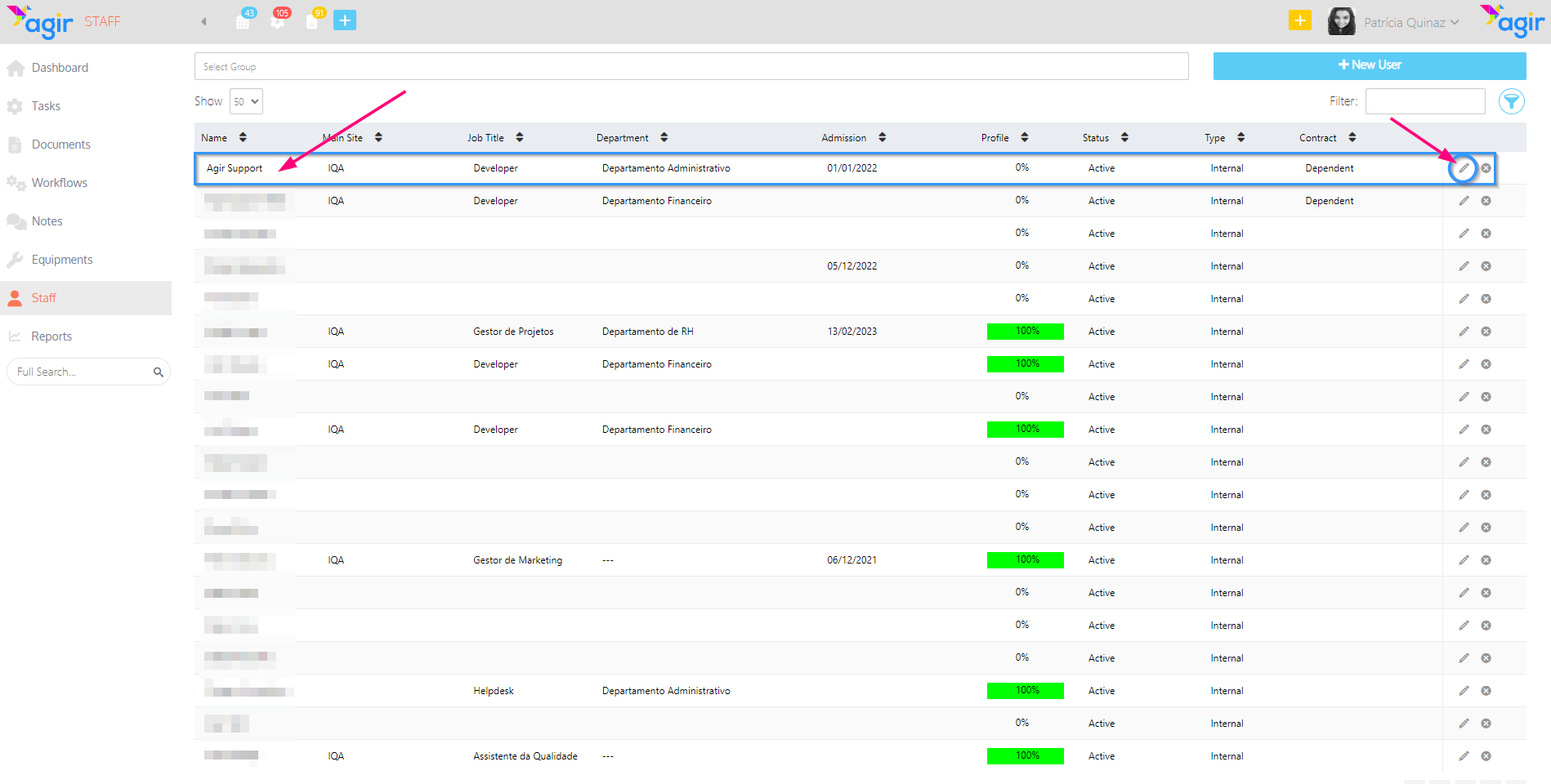
Task: Sort table by Name column
Action: [224, 138]
